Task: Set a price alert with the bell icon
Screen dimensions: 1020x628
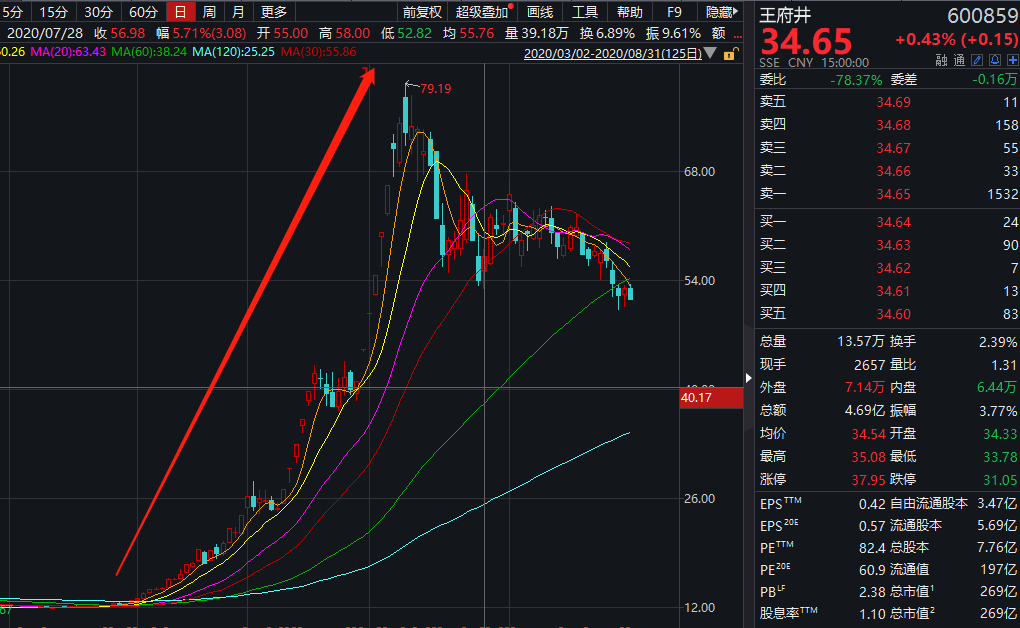Action: coord(994,61)
